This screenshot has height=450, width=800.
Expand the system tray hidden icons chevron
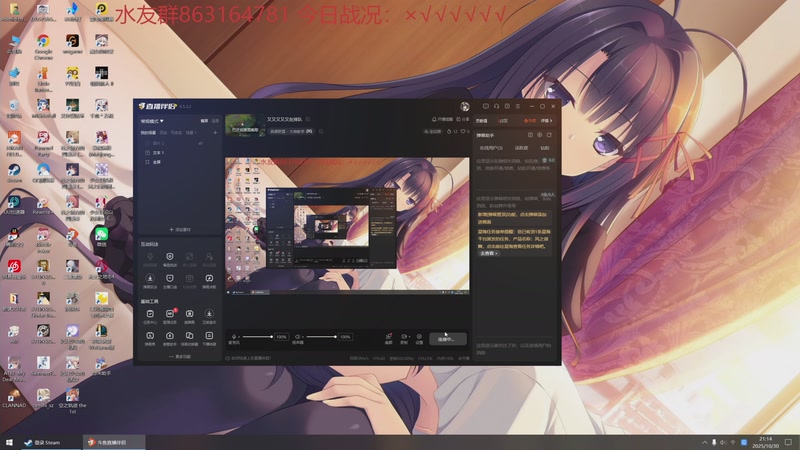(705, 442)
